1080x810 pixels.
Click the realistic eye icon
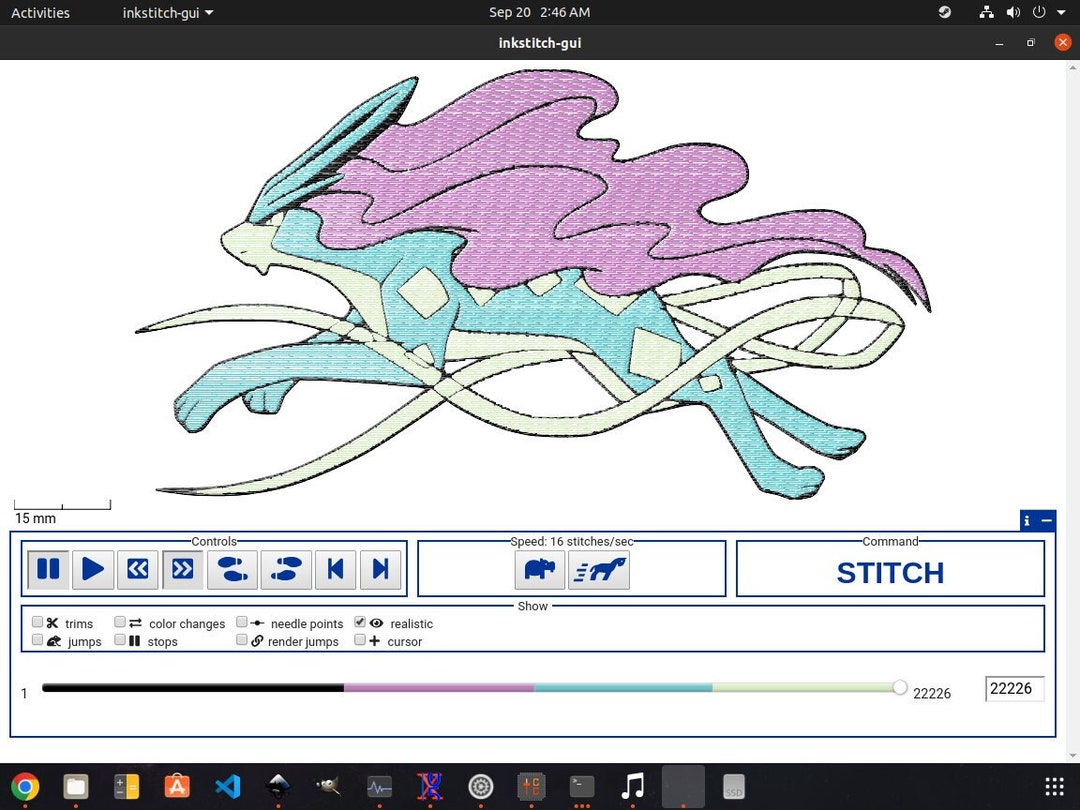(x=376, y=623)
